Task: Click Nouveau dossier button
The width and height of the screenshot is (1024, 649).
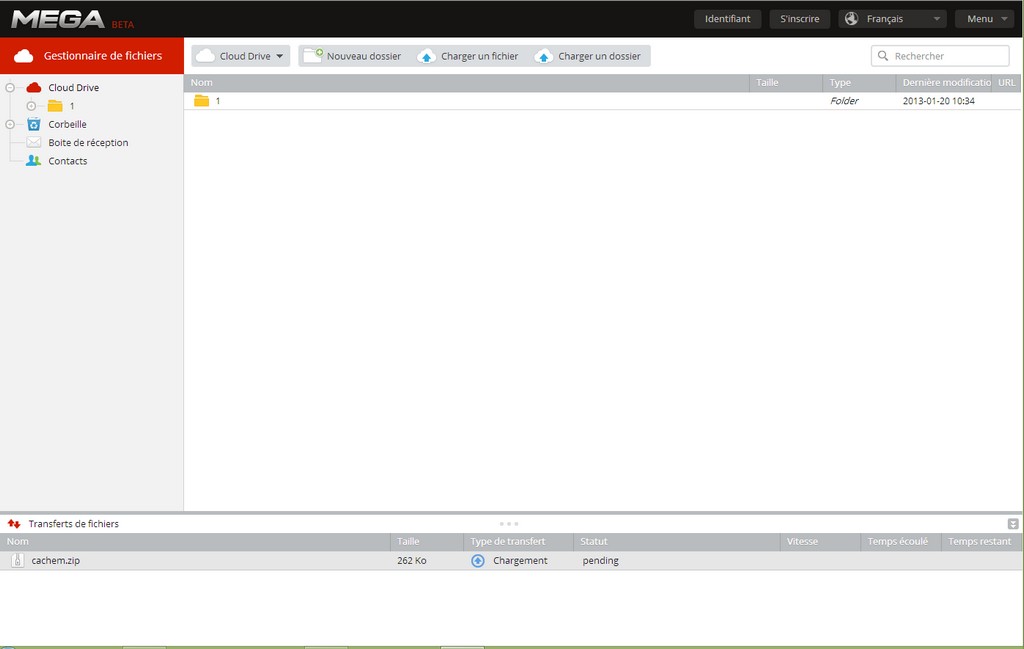Action: pos(353,56)
